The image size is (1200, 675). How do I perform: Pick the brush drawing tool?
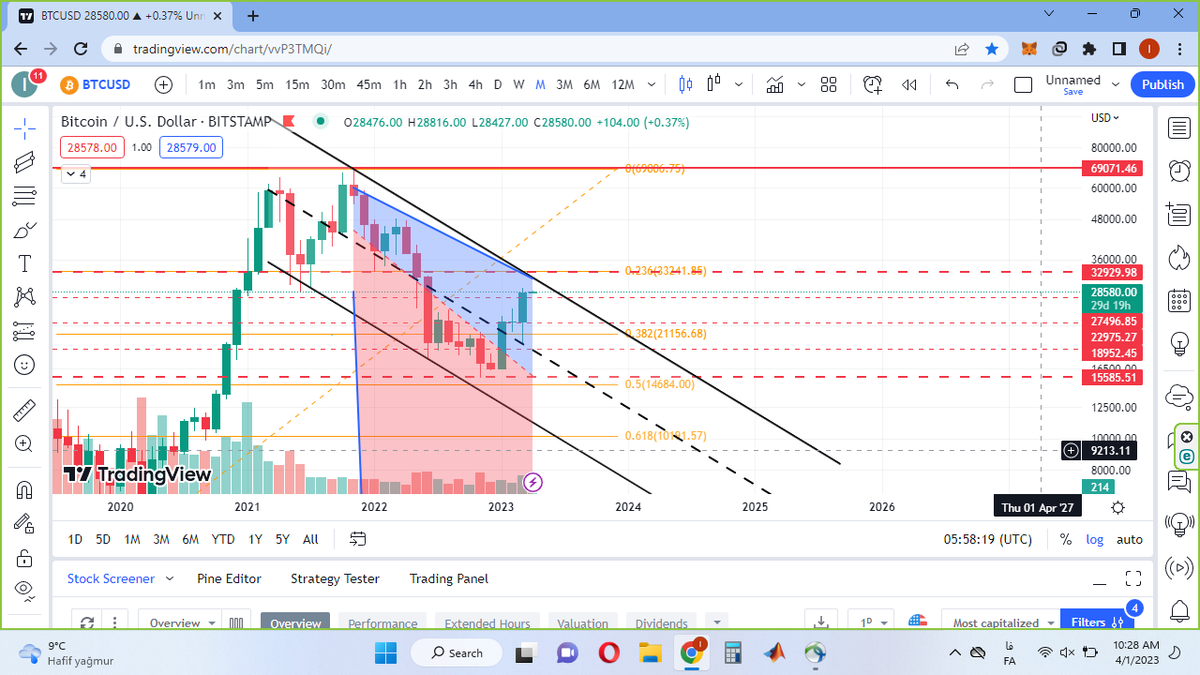25,229
